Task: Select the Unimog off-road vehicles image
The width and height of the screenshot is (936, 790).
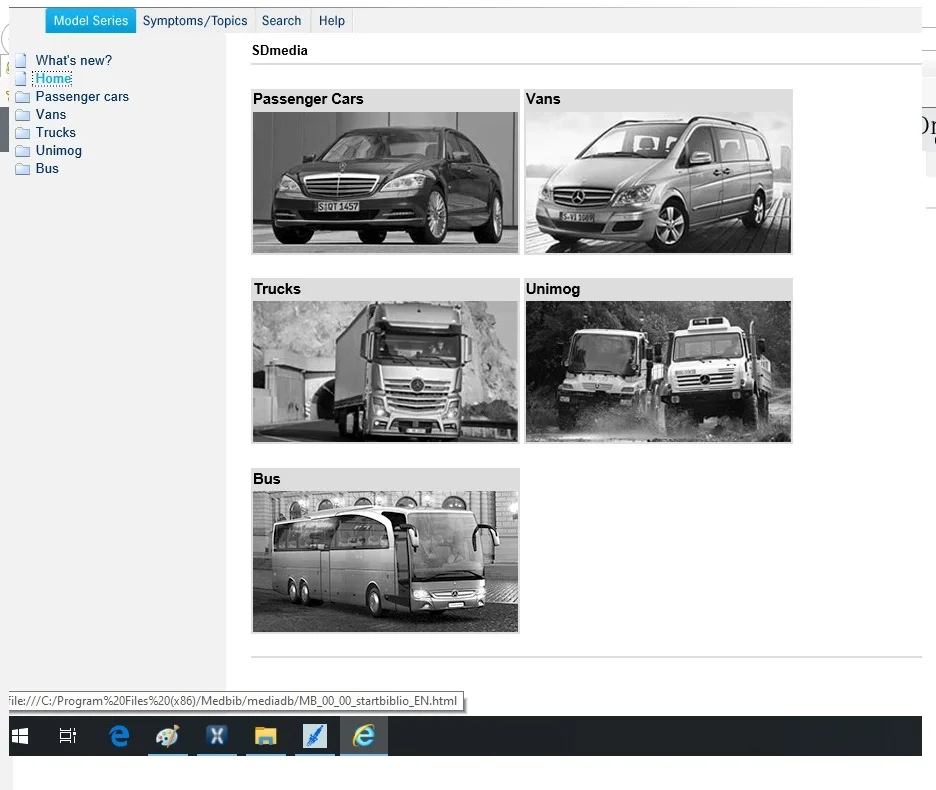Action: coord(658,371)
